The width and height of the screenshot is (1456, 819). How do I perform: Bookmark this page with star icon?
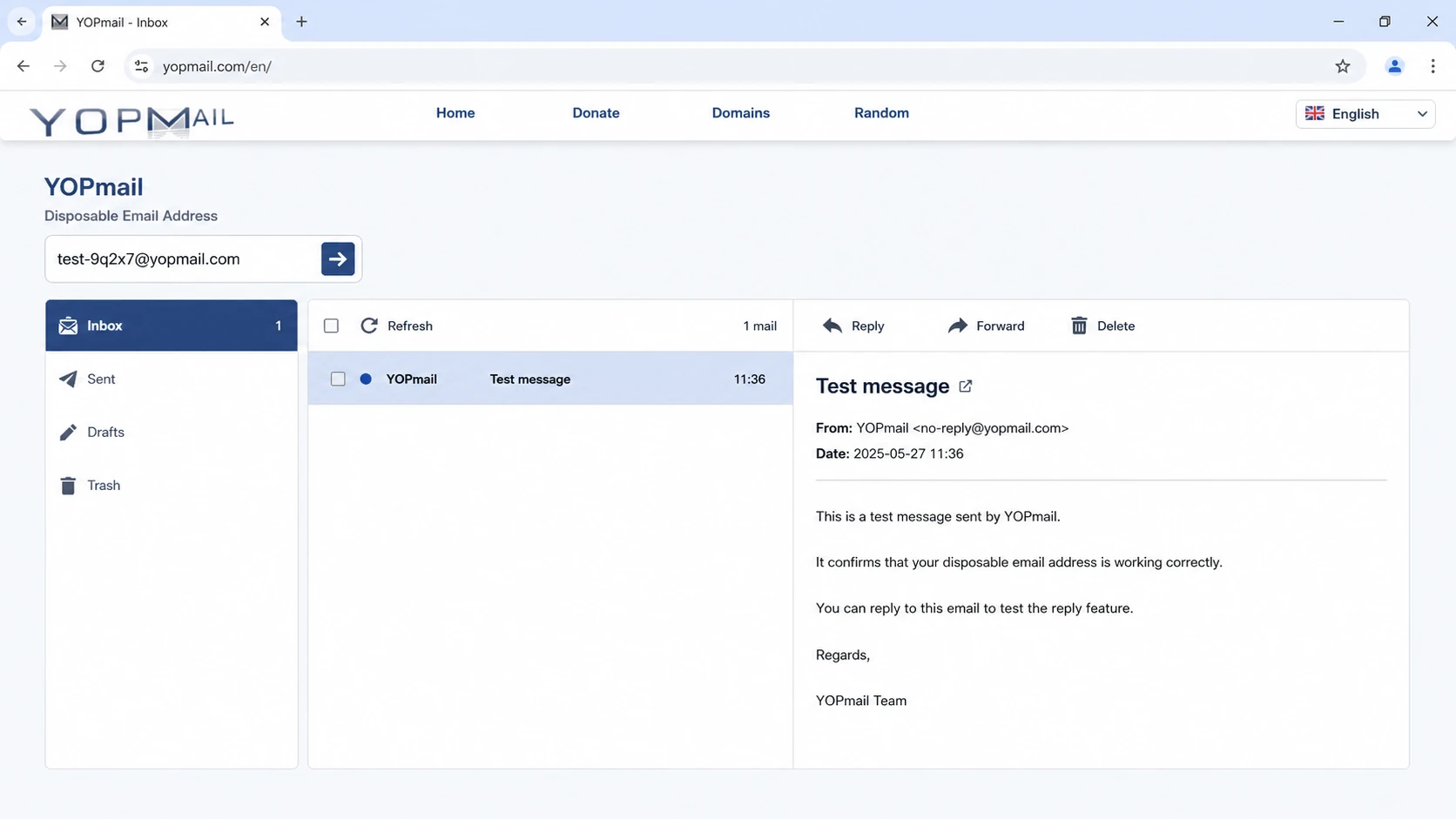click(x=1343, y=66)
